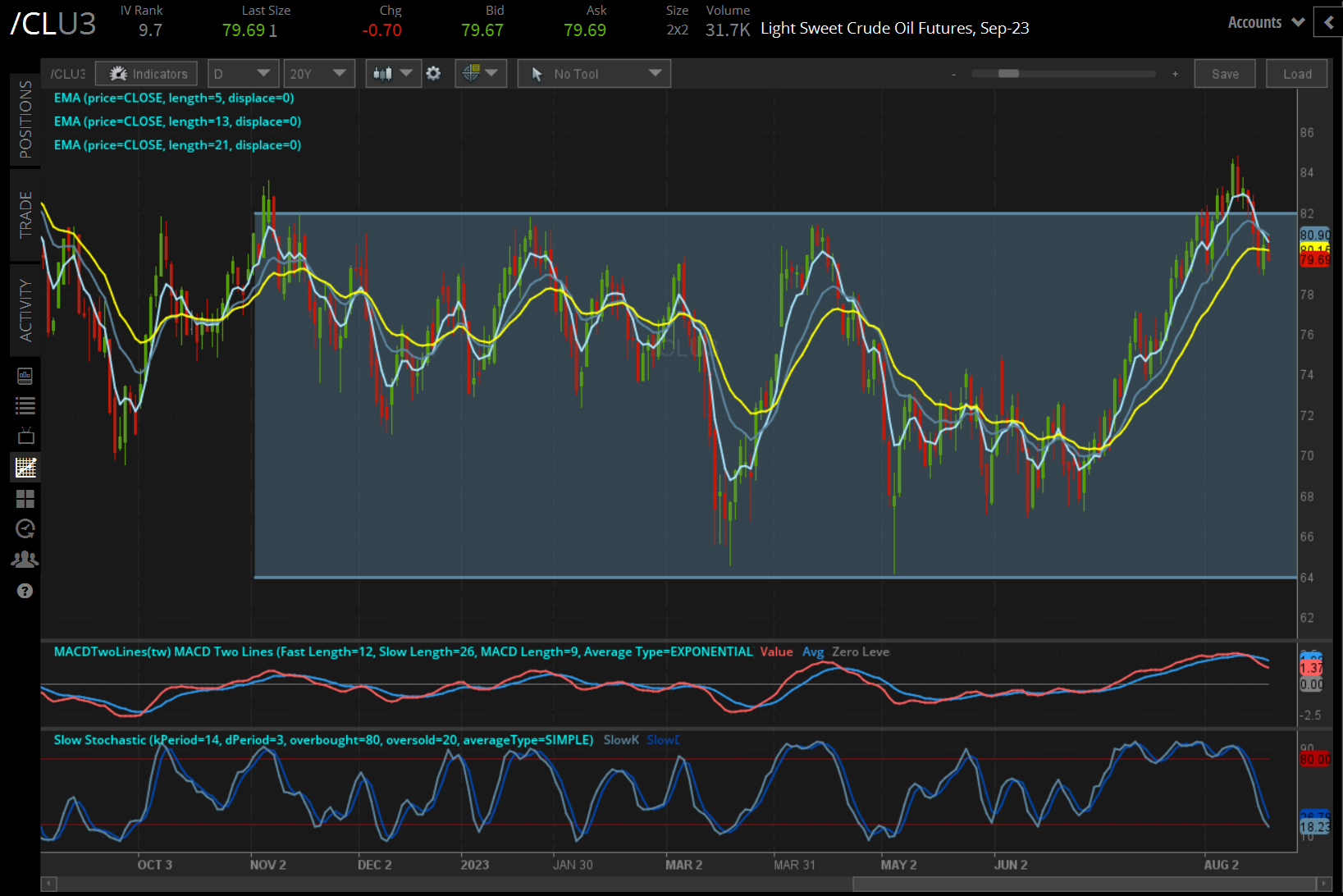Screen dimensions: 1343x896
Task: Open the D timeframe dropdown
Action: pos(243,73)
